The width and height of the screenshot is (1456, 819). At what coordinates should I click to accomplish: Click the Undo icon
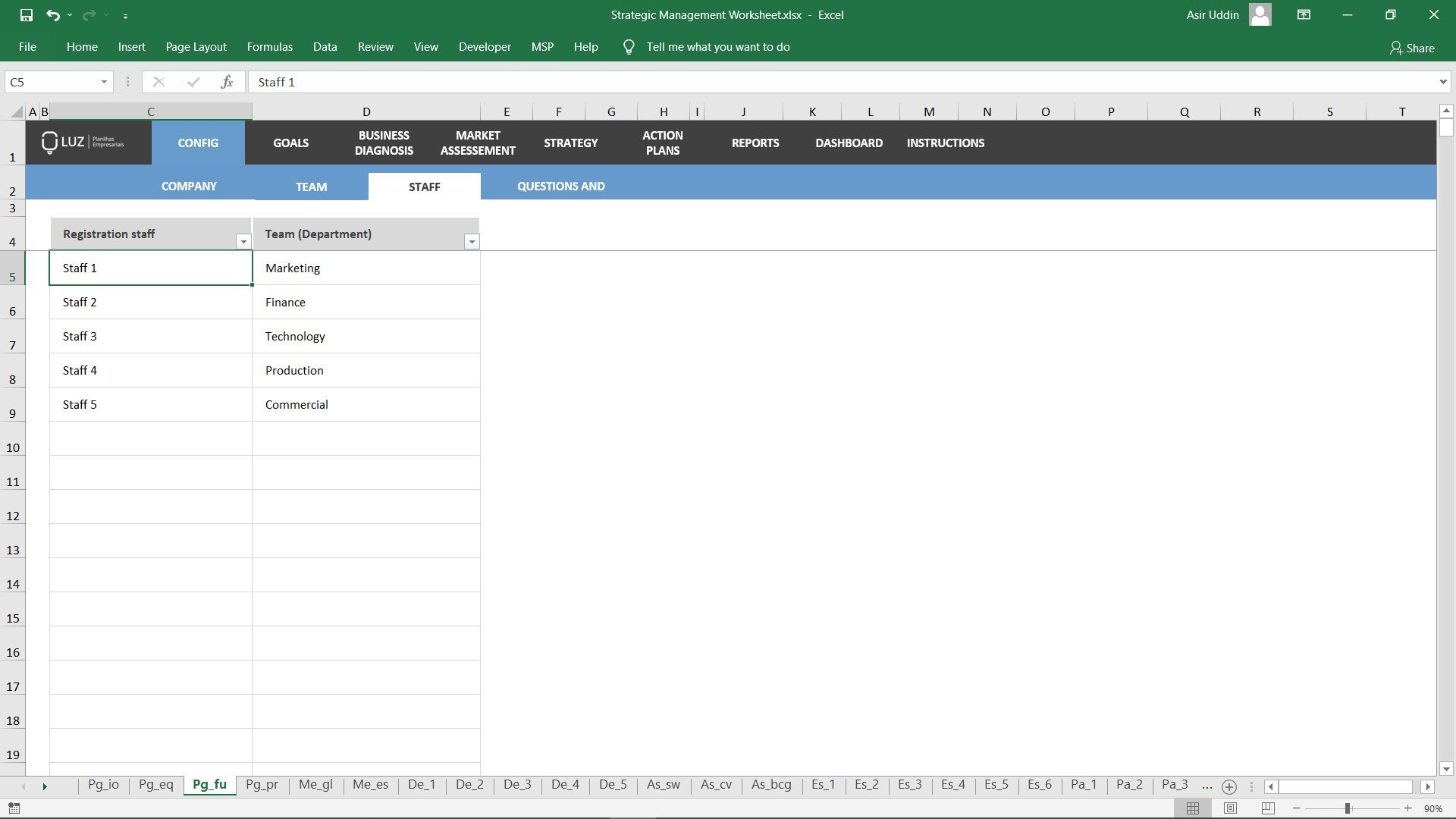[52, 14]
